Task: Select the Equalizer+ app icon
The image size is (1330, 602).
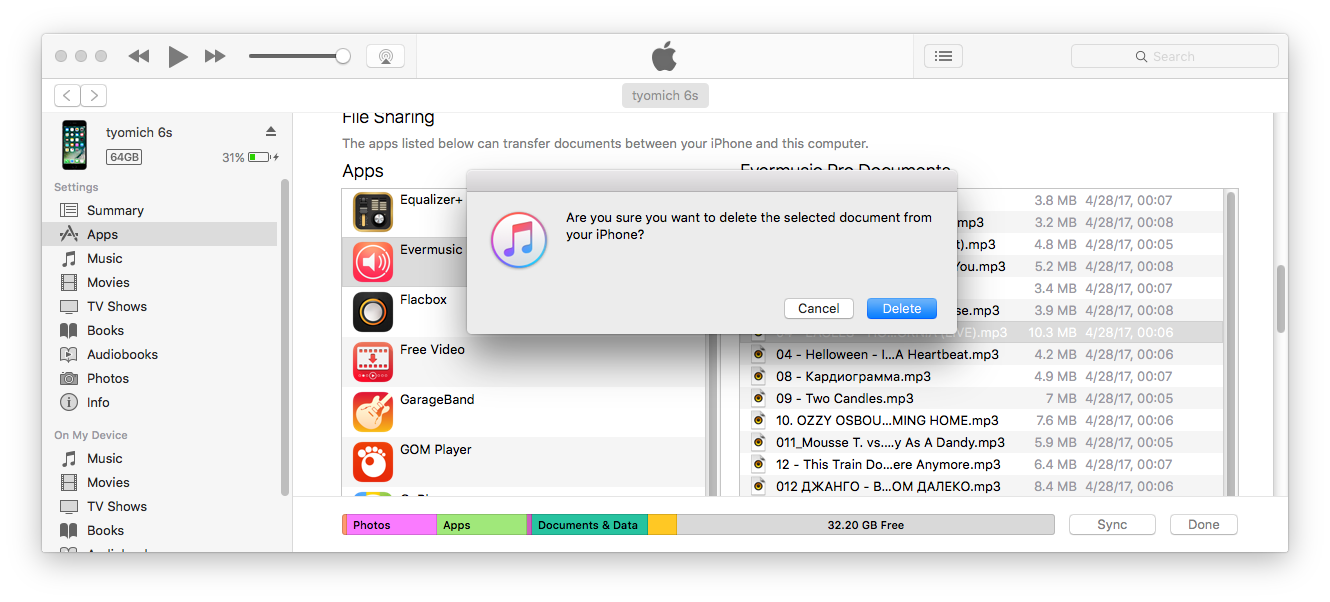Action: tap(372, 211)
